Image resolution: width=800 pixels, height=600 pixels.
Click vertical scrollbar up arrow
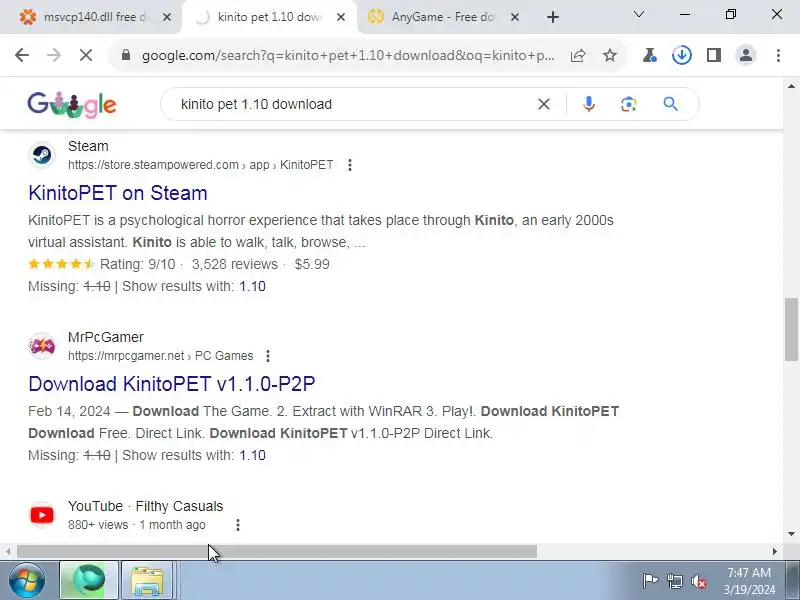[x=791, y=86]
